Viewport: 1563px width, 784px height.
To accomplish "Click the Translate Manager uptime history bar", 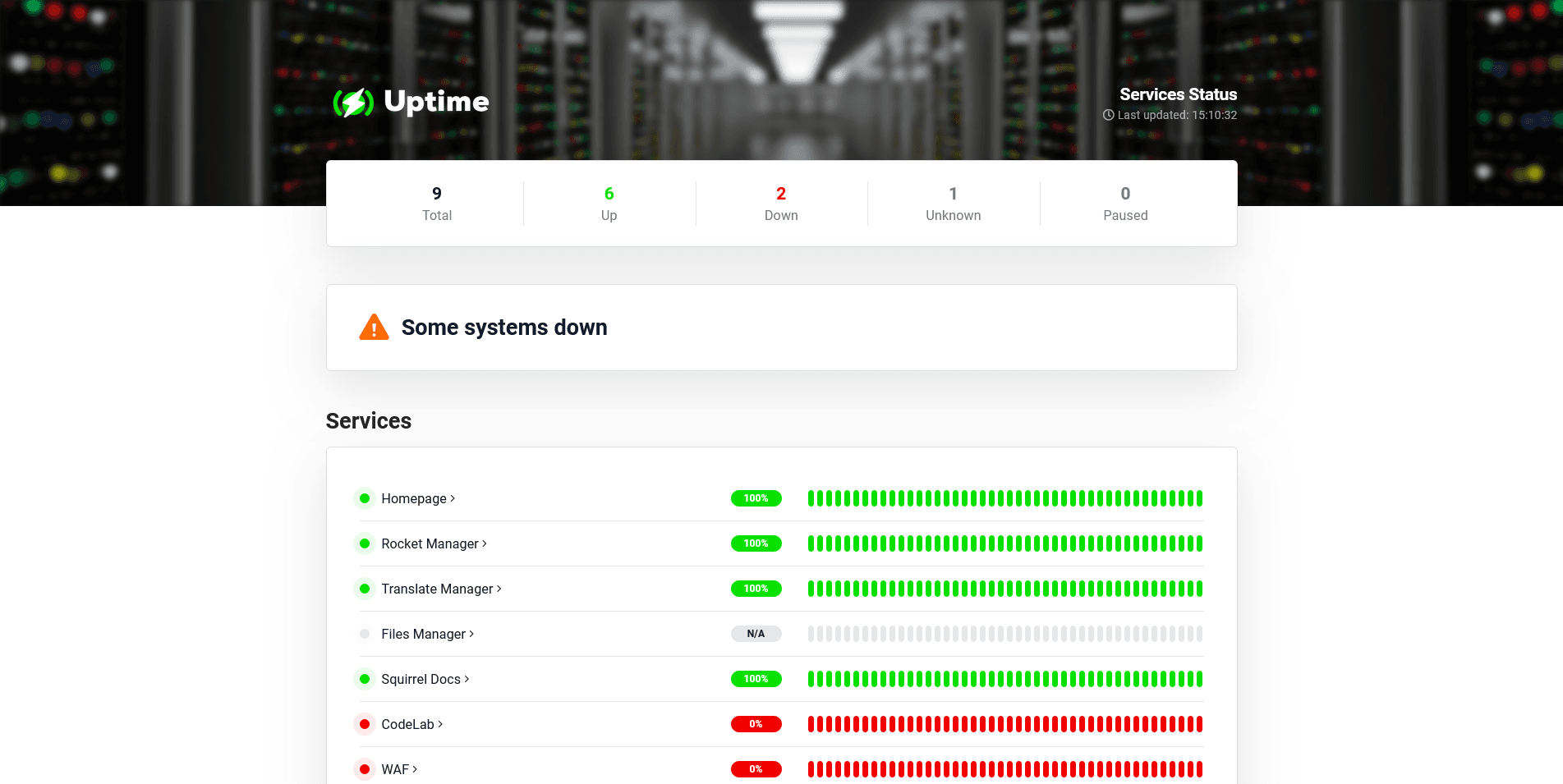I will (x=1005, y=589).
